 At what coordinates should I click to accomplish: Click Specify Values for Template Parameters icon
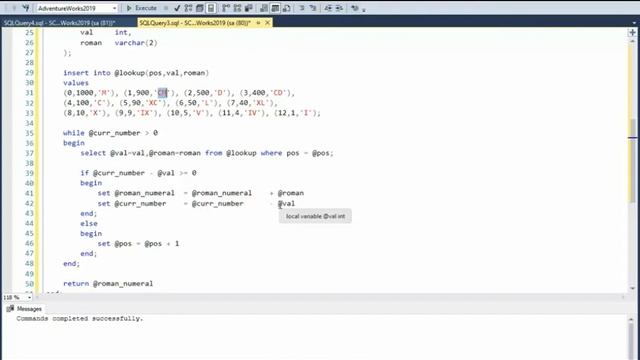[355, 8]
